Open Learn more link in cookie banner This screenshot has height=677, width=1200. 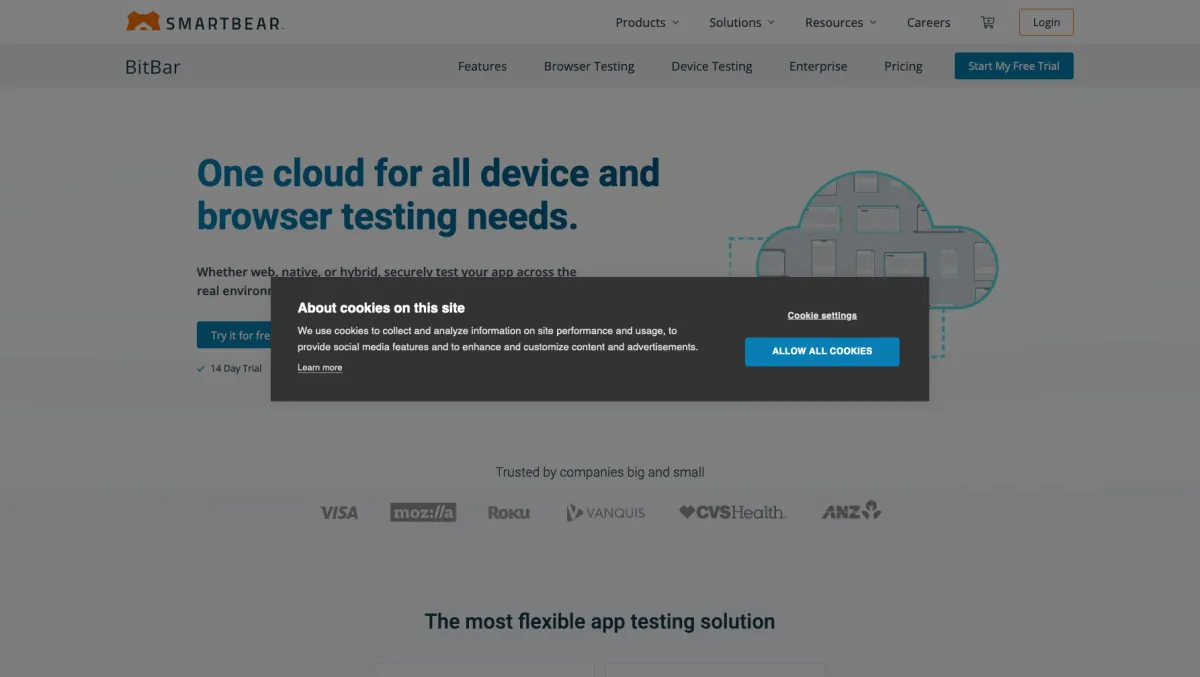click(320, 368)
